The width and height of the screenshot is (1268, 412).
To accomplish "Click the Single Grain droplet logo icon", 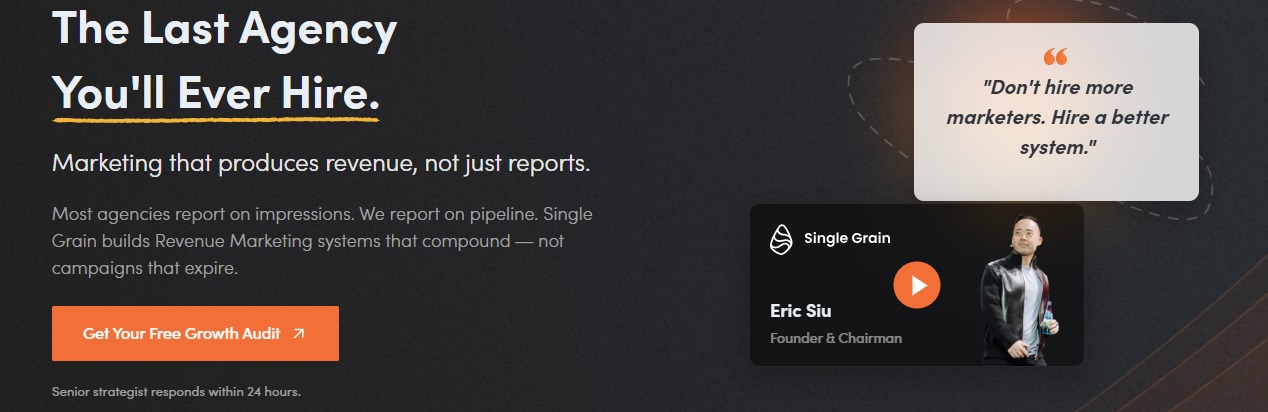I will coord(781,239).
